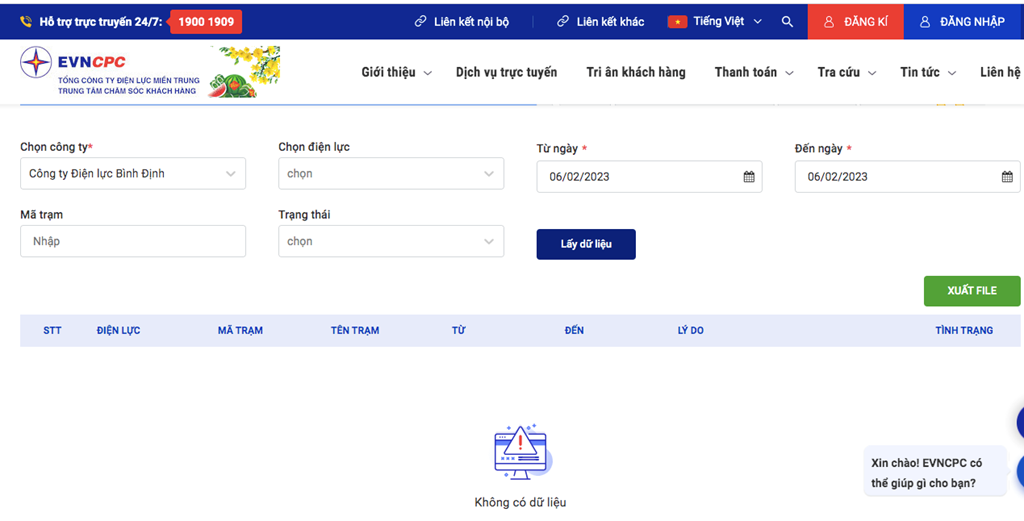Expand the Chọn công ty dropdown
This screenshot has height=521, width=1024.
[133, 174]
